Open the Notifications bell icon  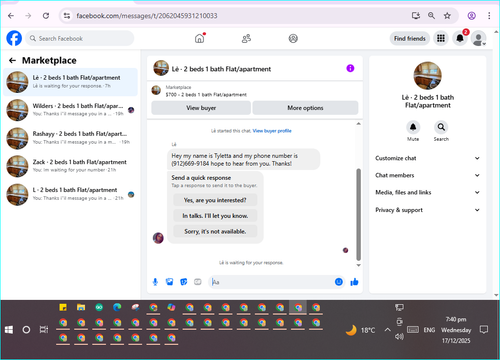pyautogui.click(x=460, y=39)
